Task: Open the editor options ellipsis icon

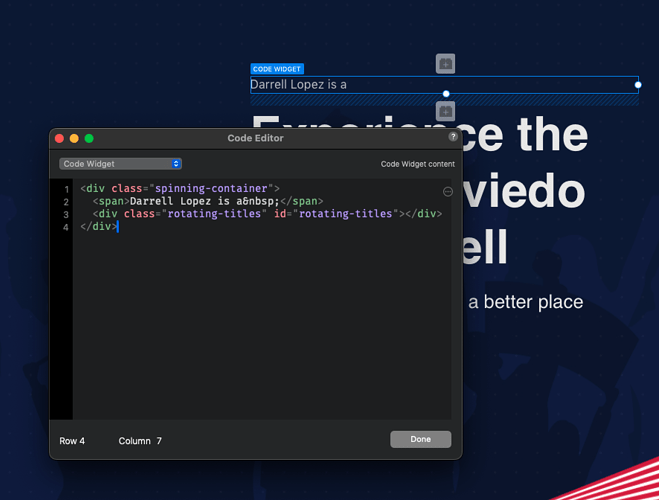Action: click(447, 191)
